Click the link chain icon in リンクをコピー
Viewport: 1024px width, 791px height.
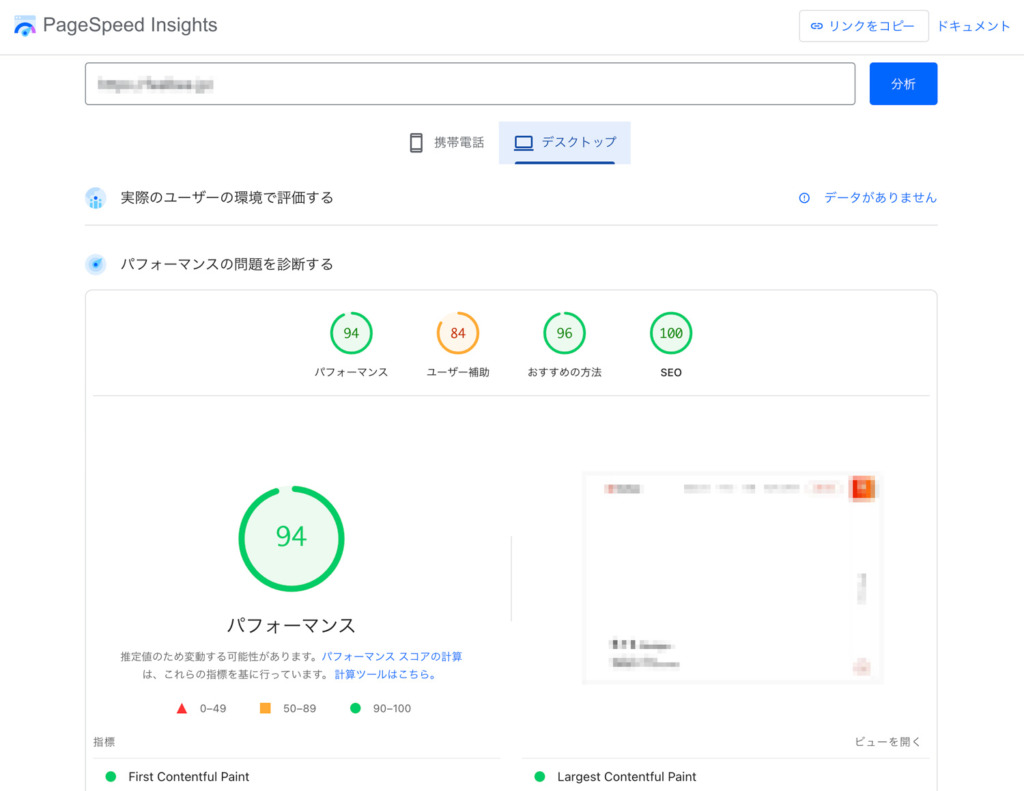[816, 26]
